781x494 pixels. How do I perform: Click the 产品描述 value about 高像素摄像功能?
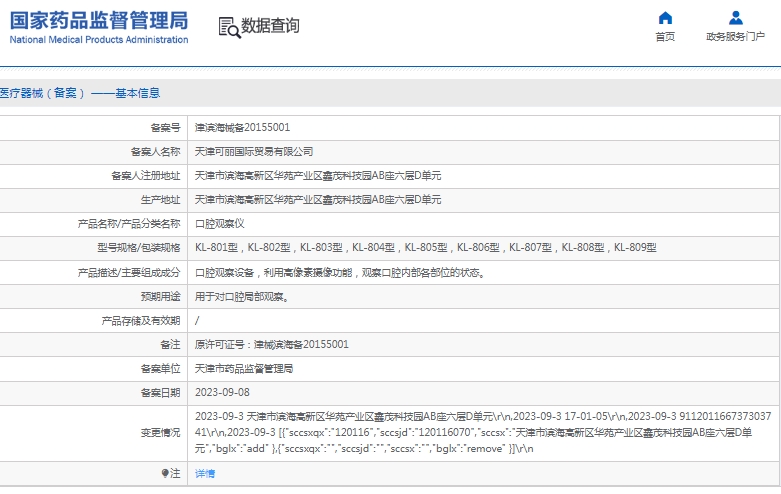pyautogui.click(x=340, y=272)
